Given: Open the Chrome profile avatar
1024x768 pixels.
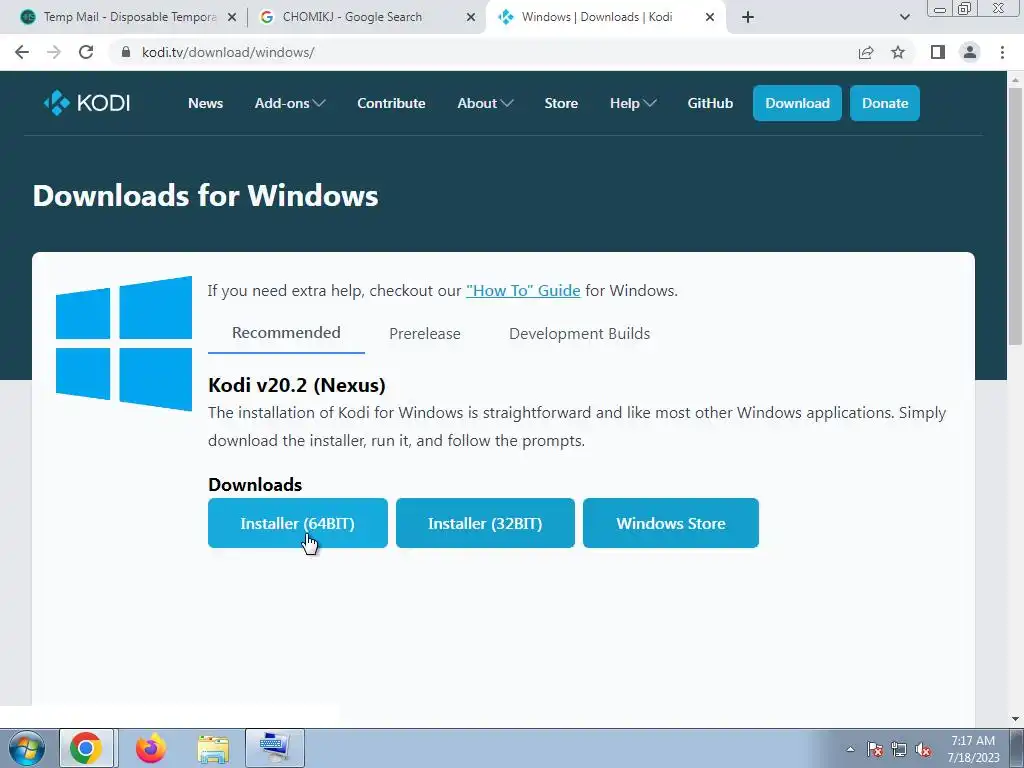Looking at the screenshot, I should coord(970,52).
